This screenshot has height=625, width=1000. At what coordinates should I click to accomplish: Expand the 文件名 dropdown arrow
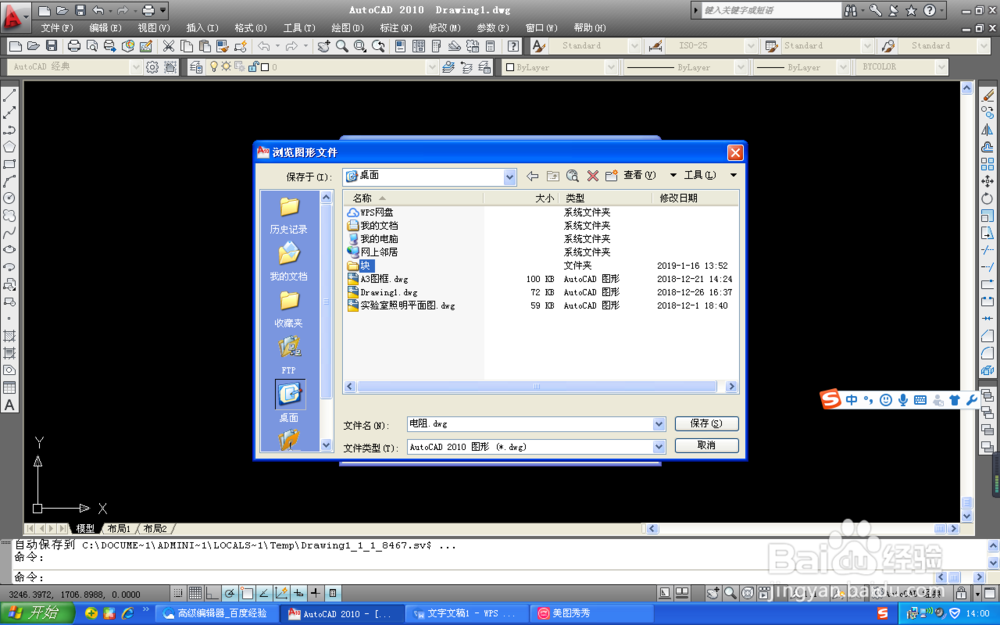click(659, 424)
